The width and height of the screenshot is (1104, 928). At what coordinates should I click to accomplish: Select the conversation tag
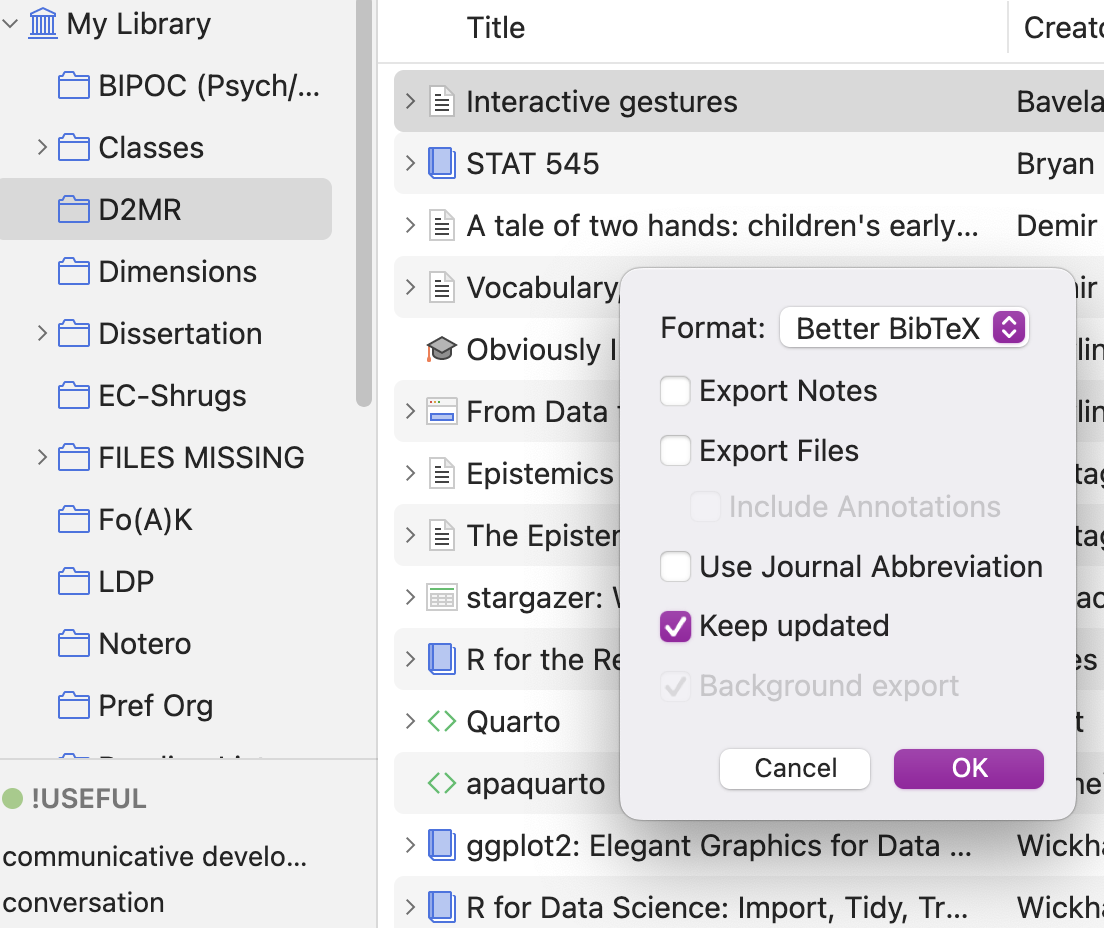tap(83, 902)
